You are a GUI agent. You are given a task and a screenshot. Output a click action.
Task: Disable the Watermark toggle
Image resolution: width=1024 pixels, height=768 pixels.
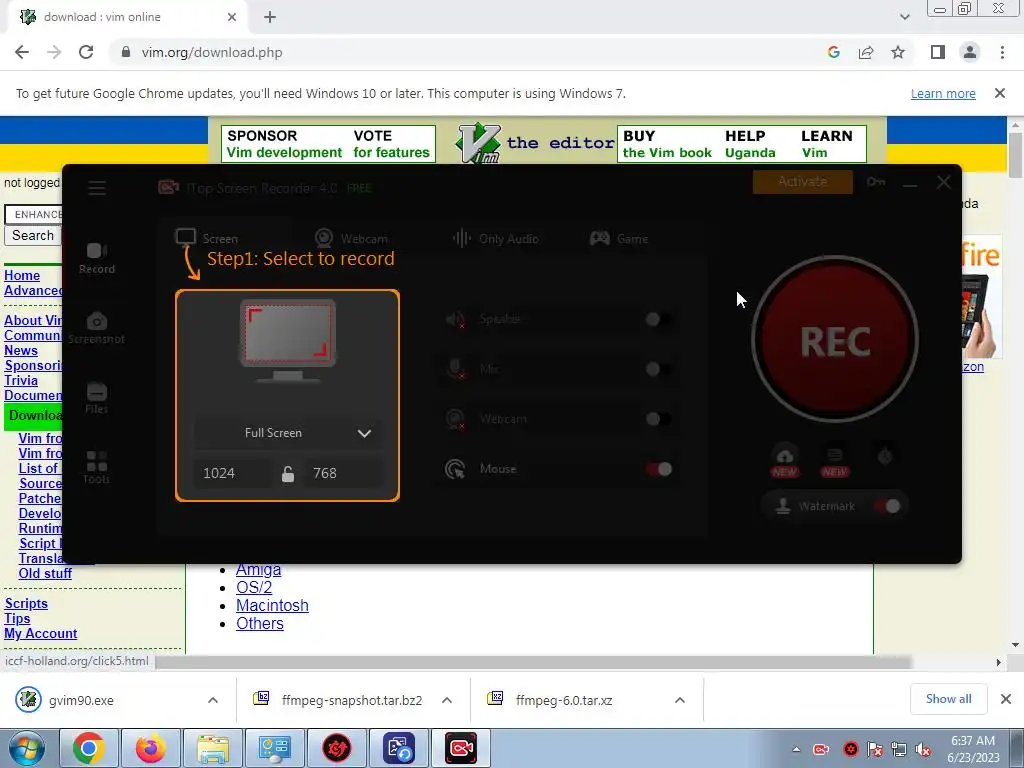point(888,506)
